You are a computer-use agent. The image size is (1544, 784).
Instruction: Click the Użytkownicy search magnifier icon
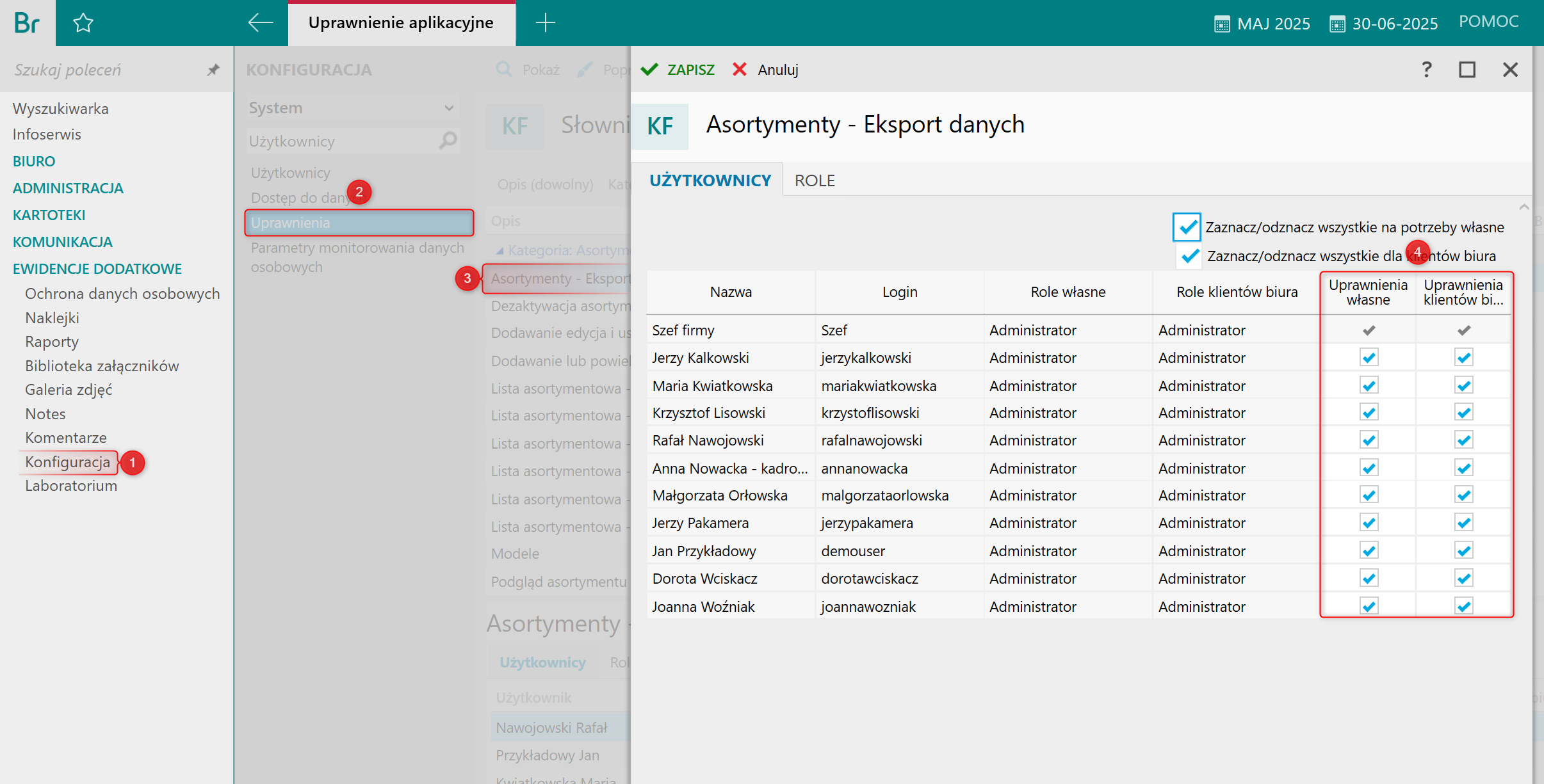pyautogui.click(x=448, y=140)
